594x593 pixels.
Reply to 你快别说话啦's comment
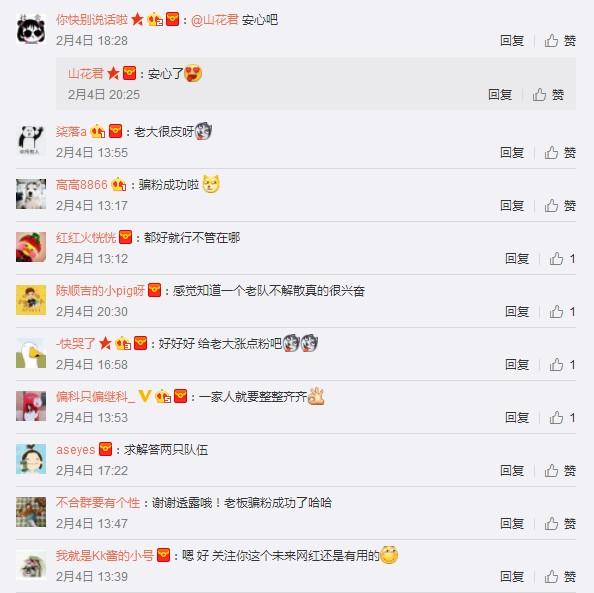pos(512,41)
